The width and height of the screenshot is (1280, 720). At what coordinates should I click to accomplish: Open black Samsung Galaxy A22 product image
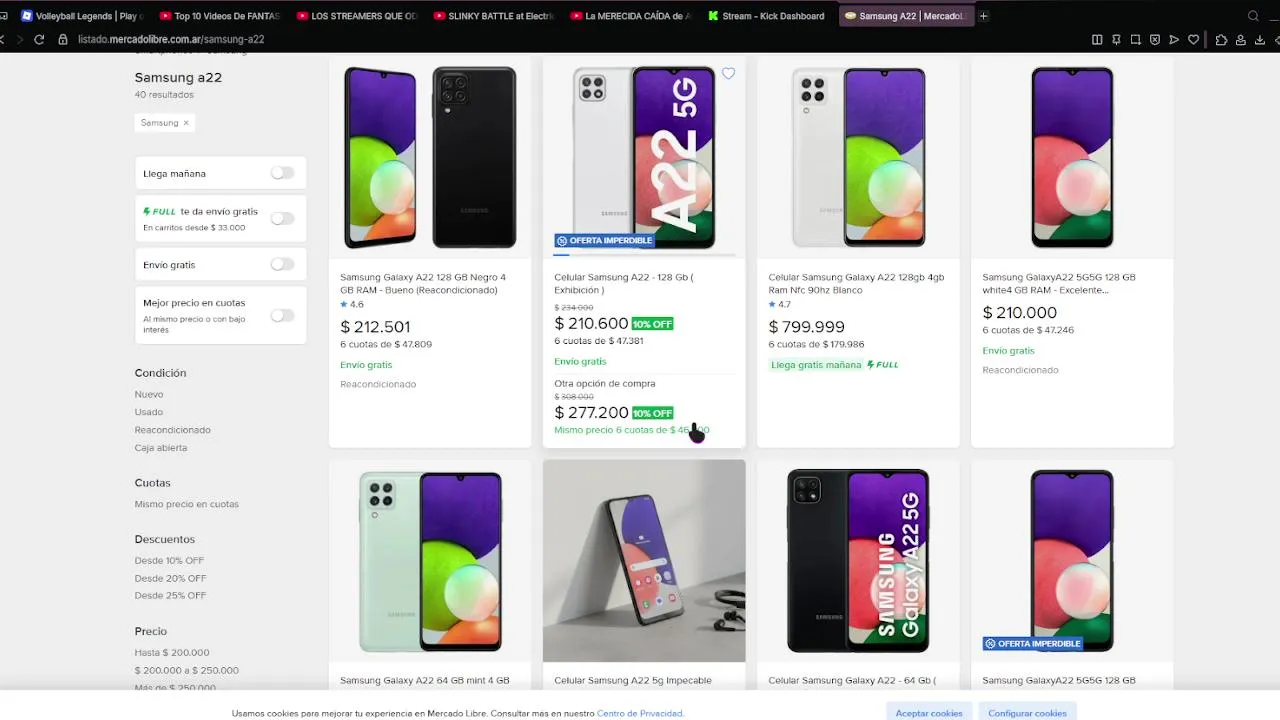[430, 158]
